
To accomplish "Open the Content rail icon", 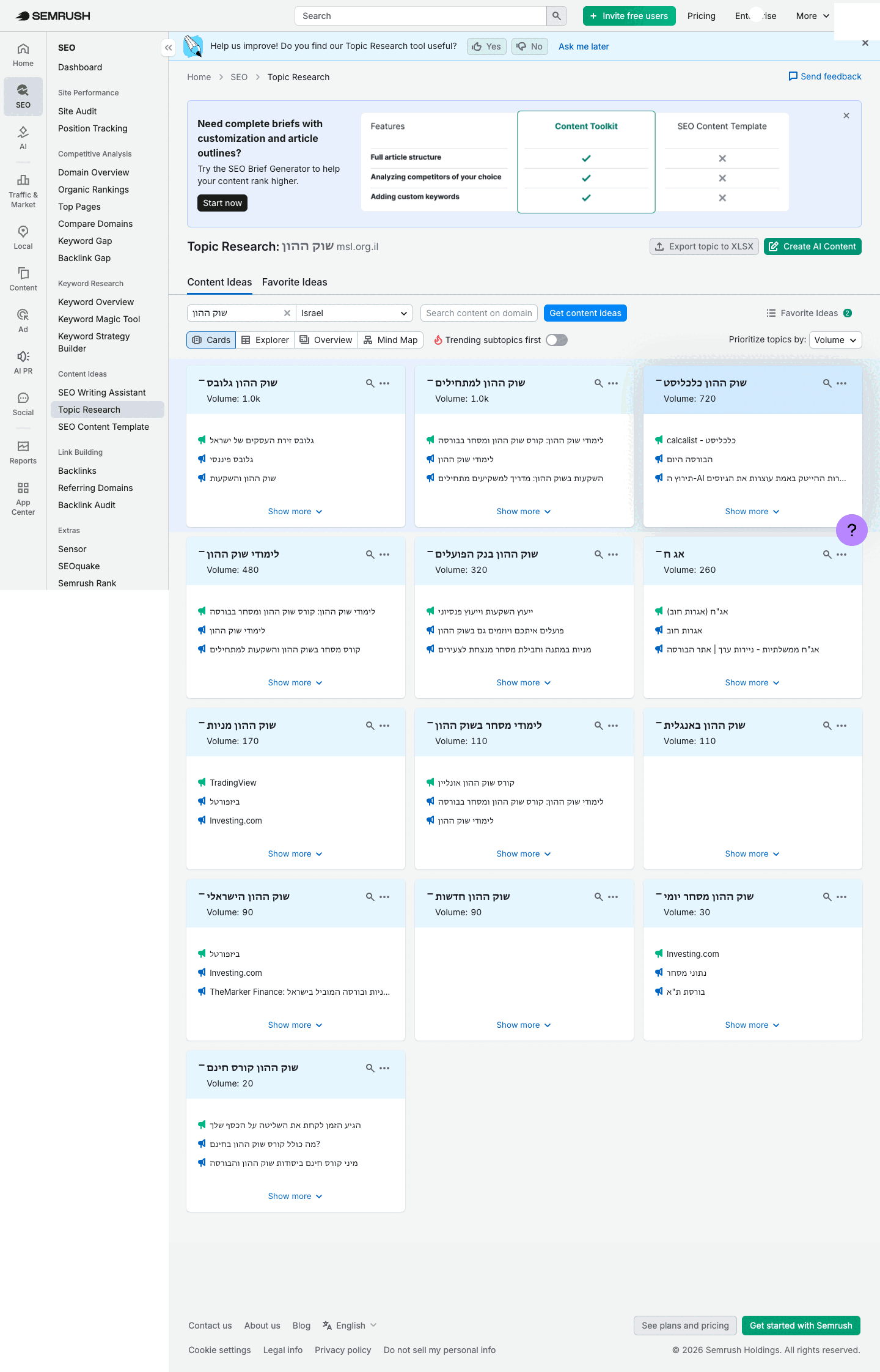I will tap(23, 279).
